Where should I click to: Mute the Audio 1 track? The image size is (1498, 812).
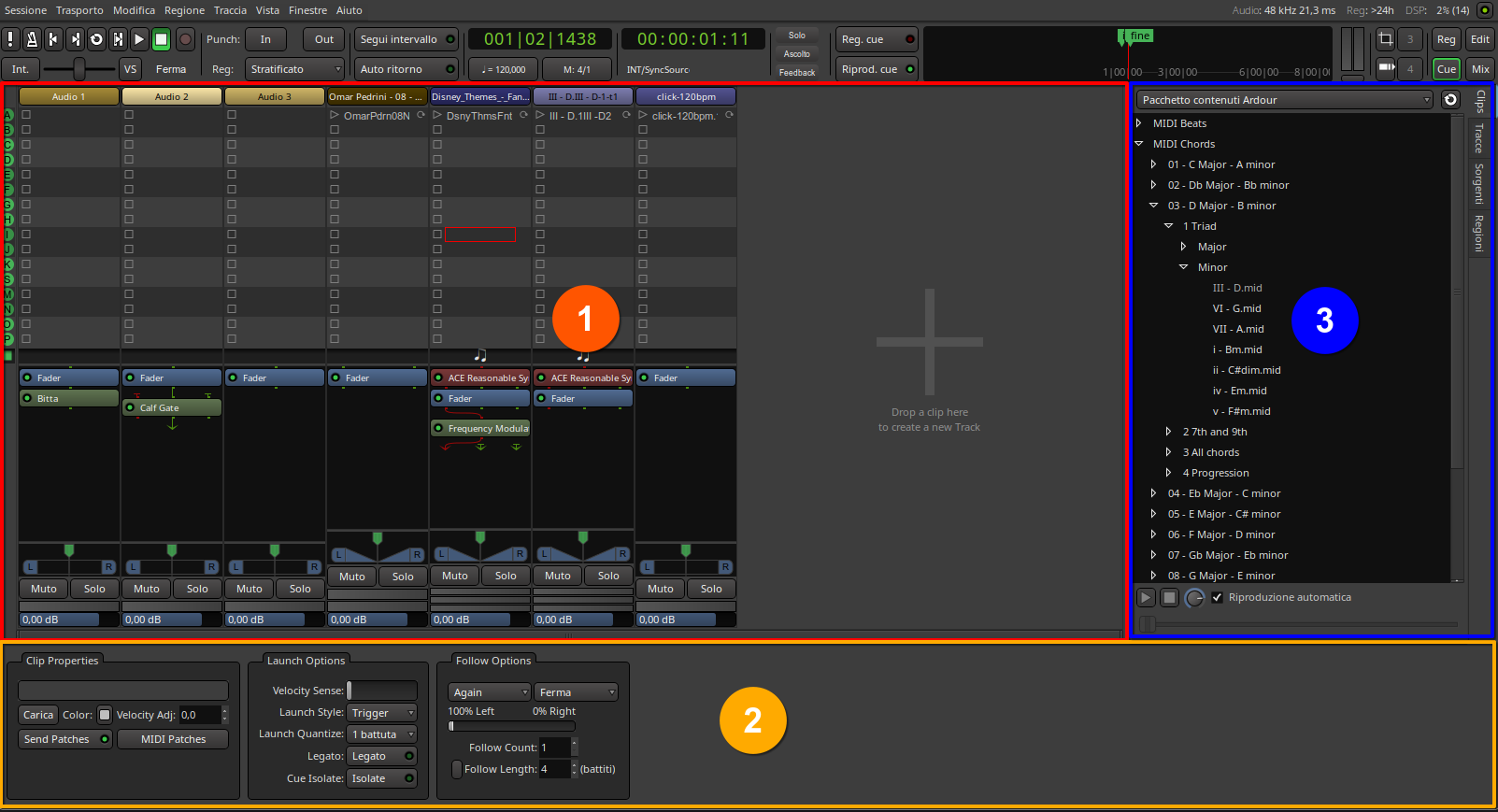point(44,589)
